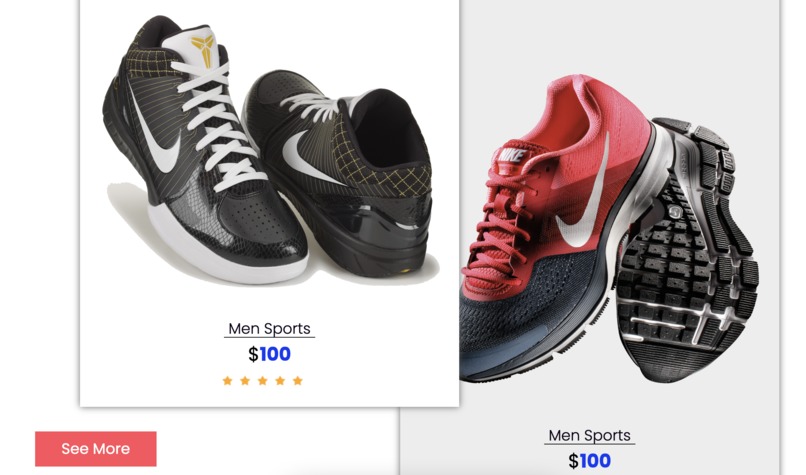The height and width of the screenshot is (475, 806).
Task: Click NIKE label on red shoe tongue
Action: [x=510, y=155]
